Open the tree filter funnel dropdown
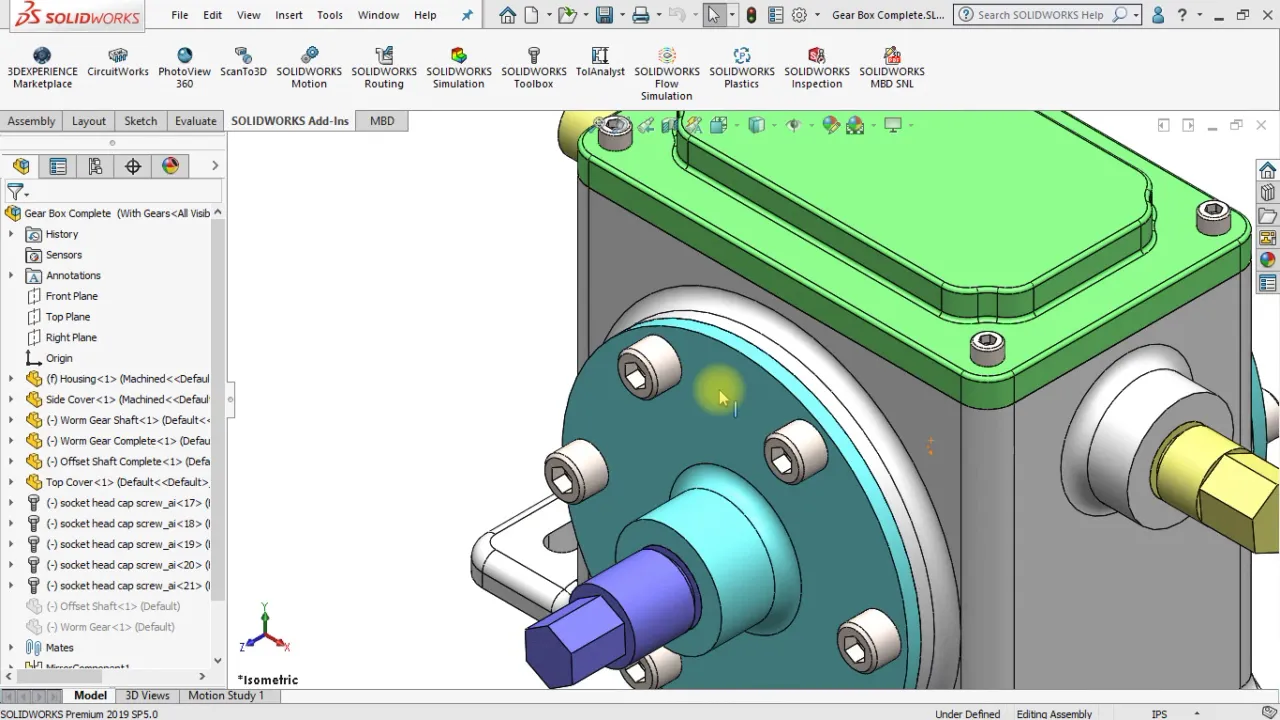The height and width of the screenshot is (720, 1280). pos(17,191)
